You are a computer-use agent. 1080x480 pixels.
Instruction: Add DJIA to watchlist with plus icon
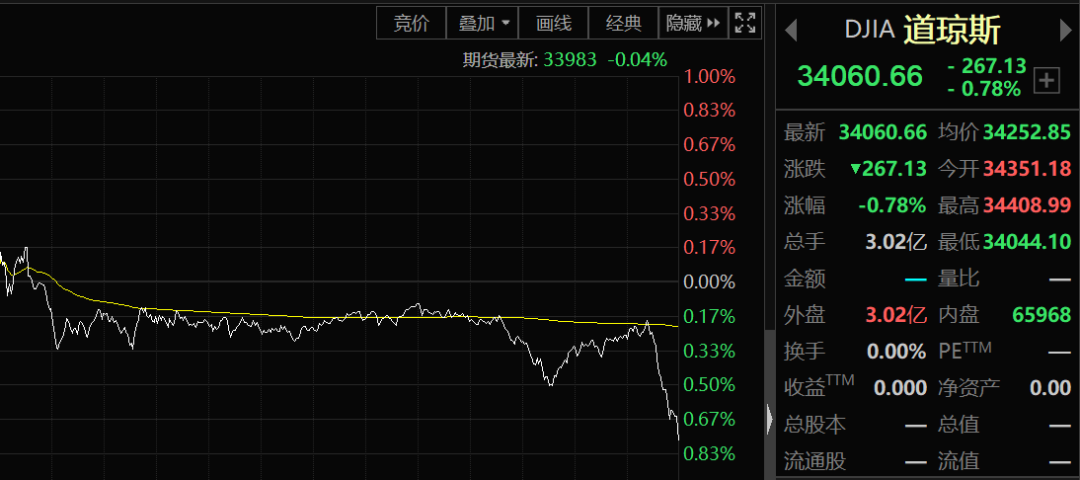pyautogui.click(x=1046, y=81)
